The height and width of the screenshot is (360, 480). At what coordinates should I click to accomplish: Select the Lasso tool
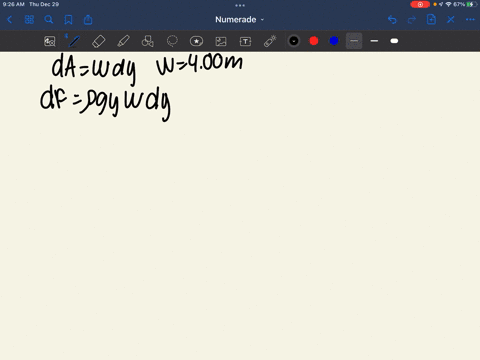pos(172,41)
